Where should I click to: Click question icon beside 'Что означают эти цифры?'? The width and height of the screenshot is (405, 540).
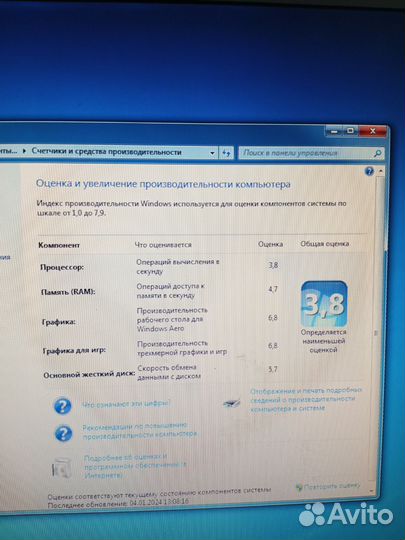tap(63, 406)
